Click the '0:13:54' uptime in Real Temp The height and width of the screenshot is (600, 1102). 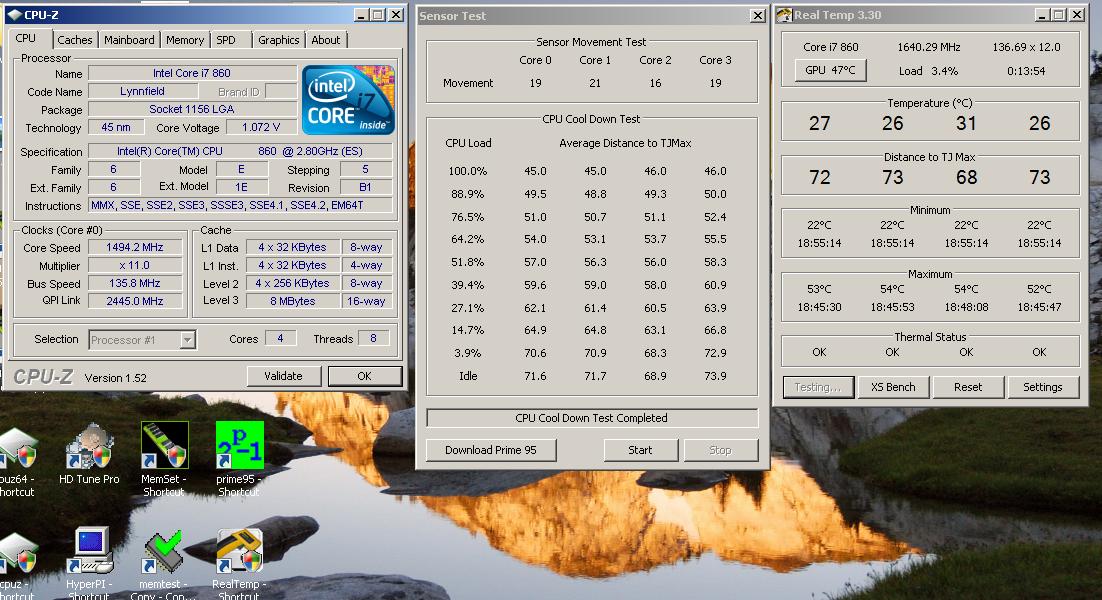pyautogui.click(x=1026, y=71)
